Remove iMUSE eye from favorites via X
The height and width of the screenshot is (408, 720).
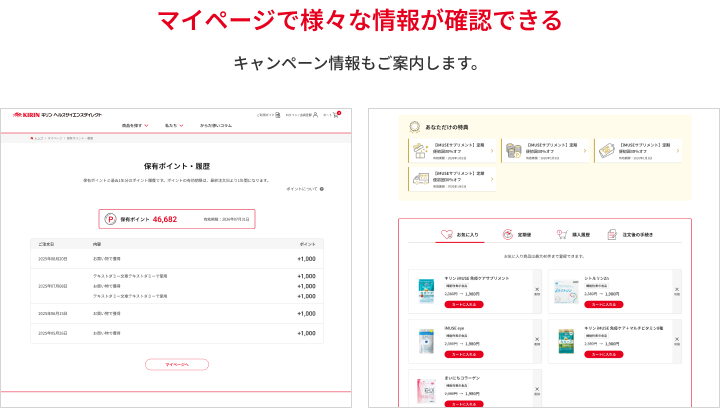[537, 341]
